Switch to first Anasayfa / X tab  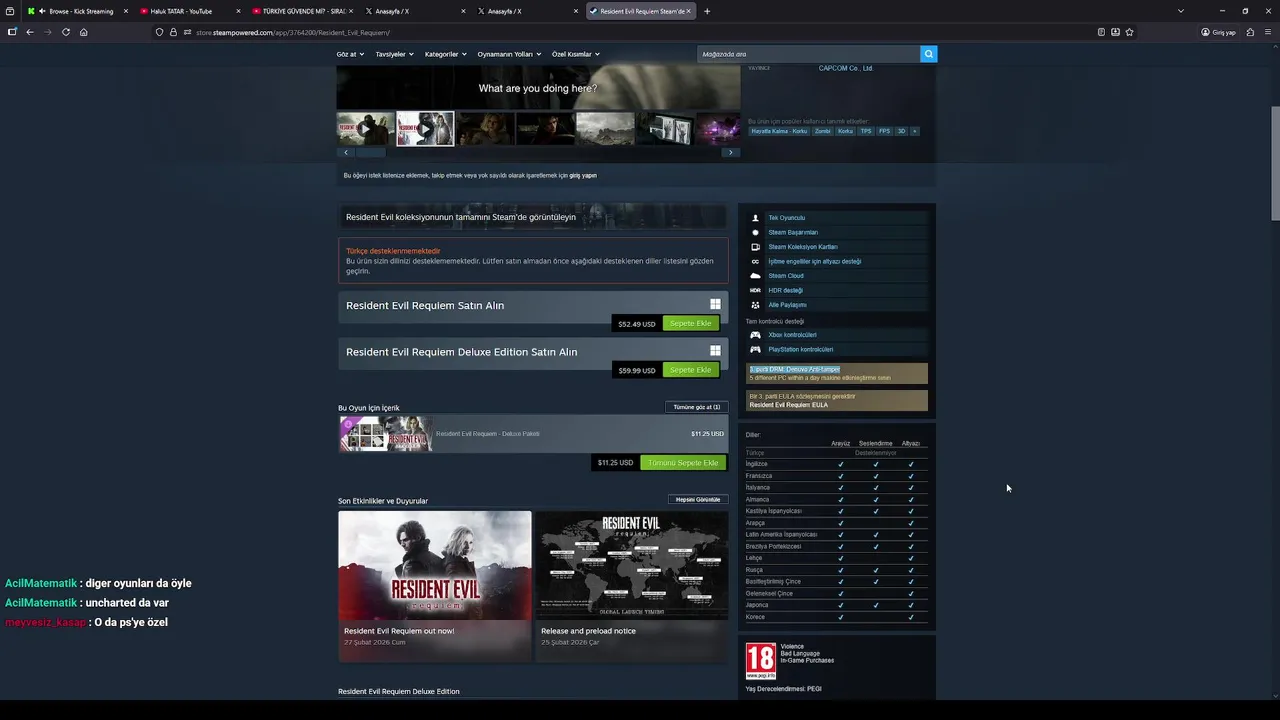[412, 11]
